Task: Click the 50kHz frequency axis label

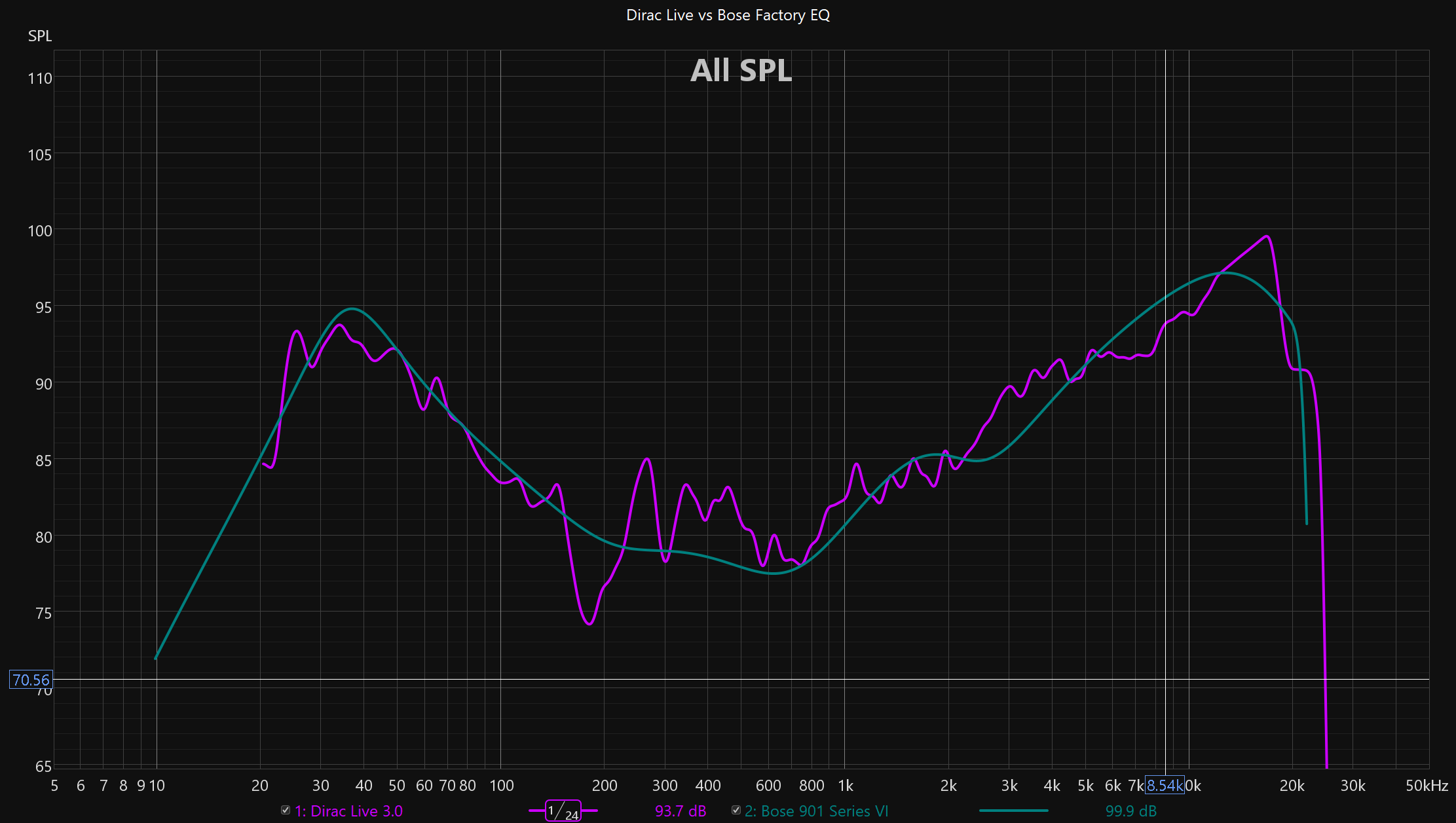Action: click(x=1427, y=786)
